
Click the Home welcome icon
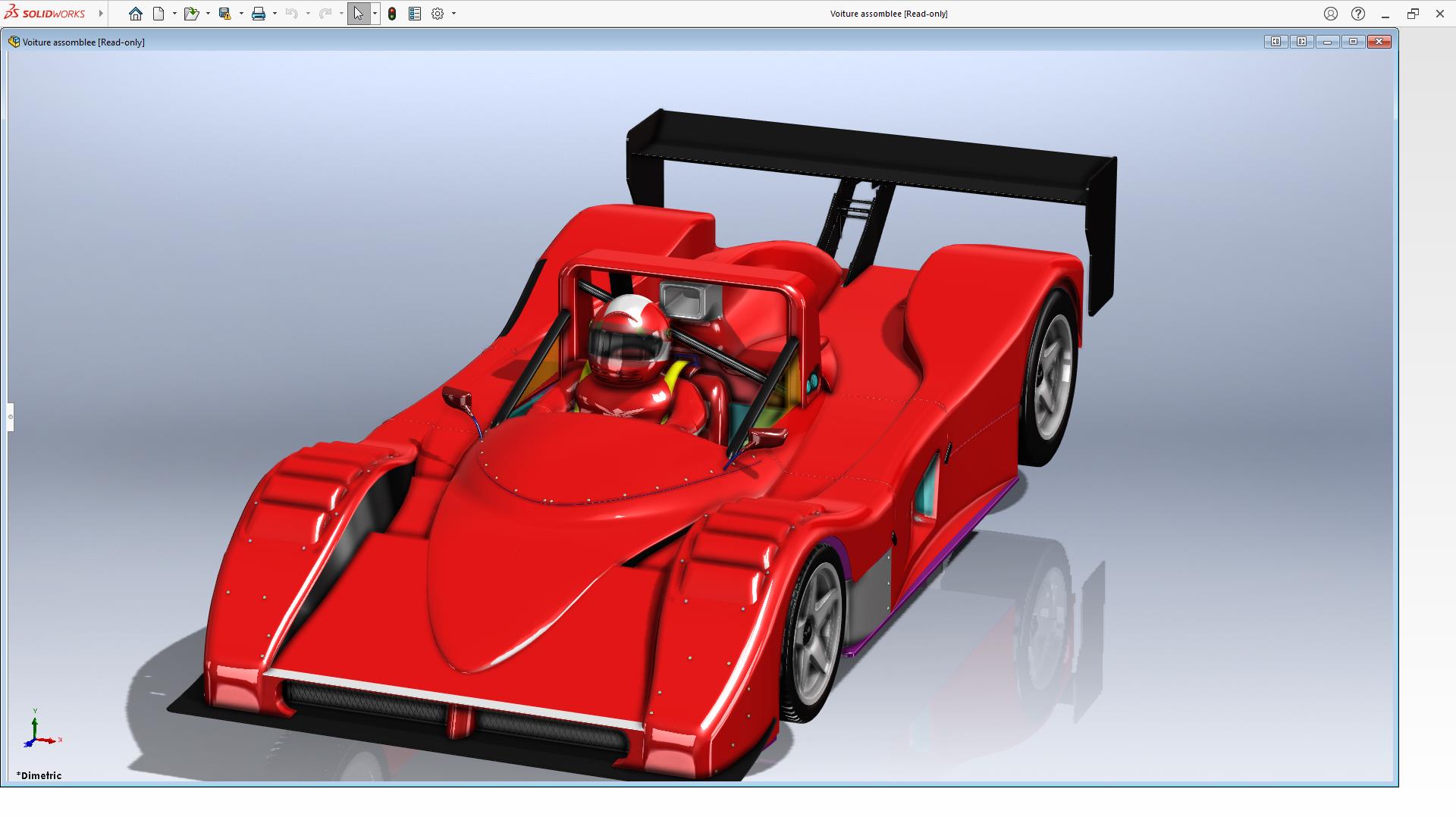click(x=135, y=14)
